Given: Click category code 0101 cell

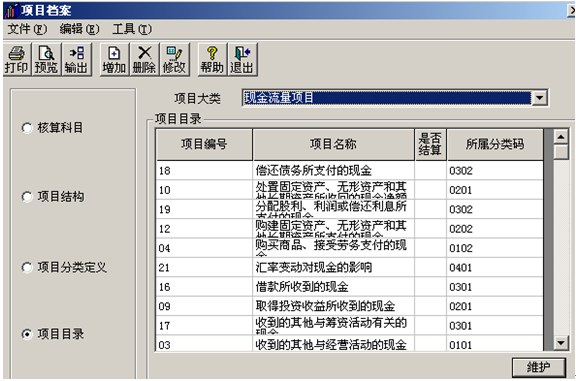Looking at the screenshot, I should tap(495, 344).
